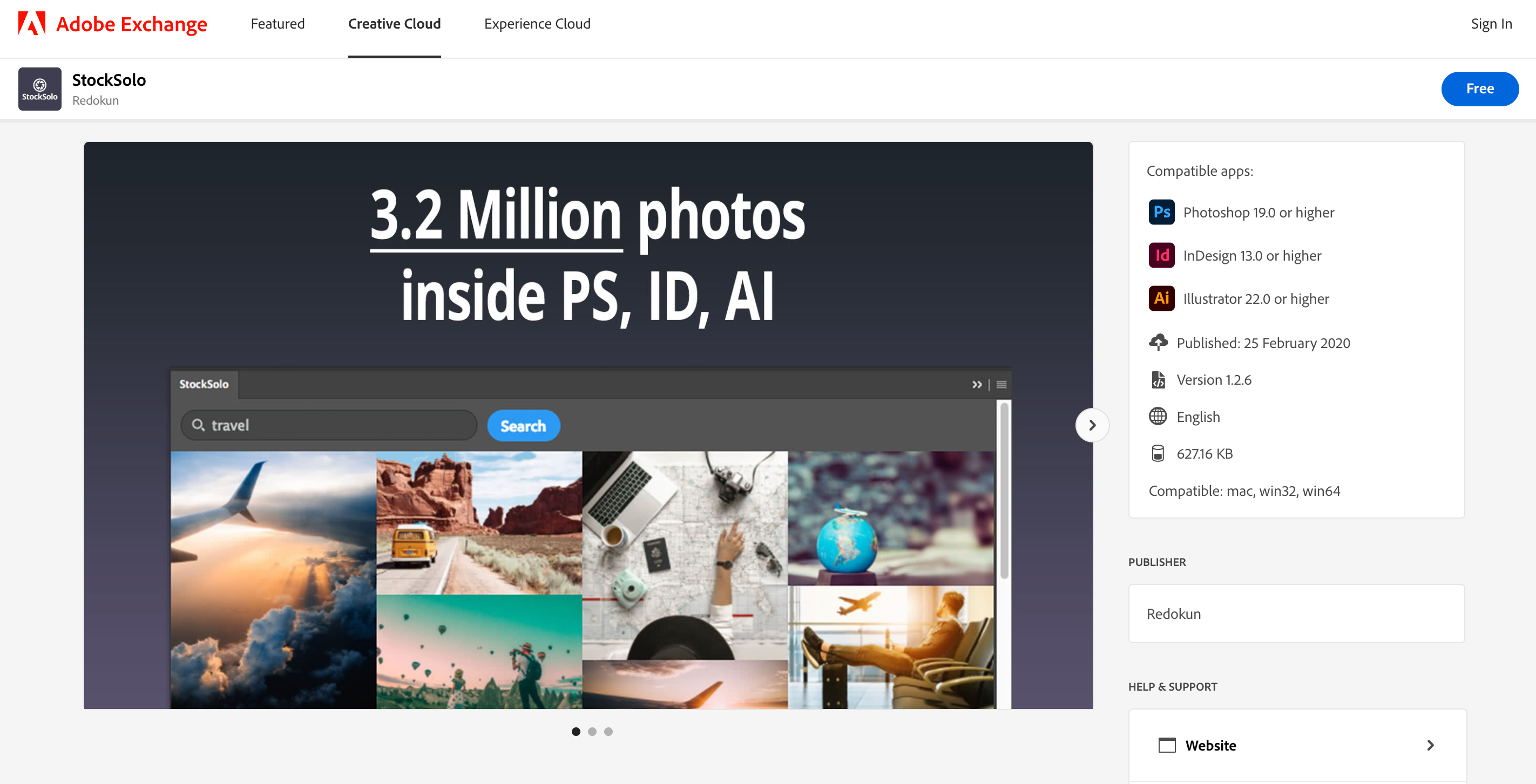Click the Photoshop compatibility icon
The image size is (1536, 784).
tap(1160, 212)
